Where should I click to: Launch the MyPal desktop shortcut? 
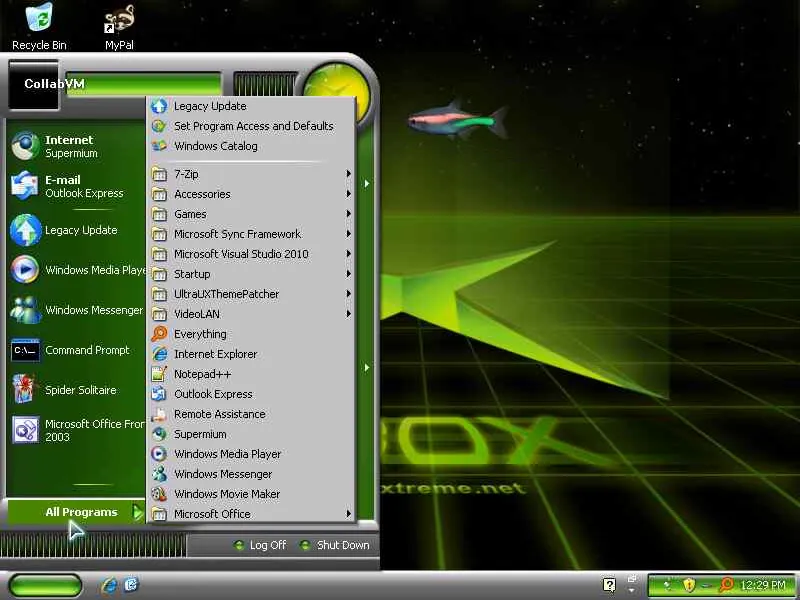(119, 28)
